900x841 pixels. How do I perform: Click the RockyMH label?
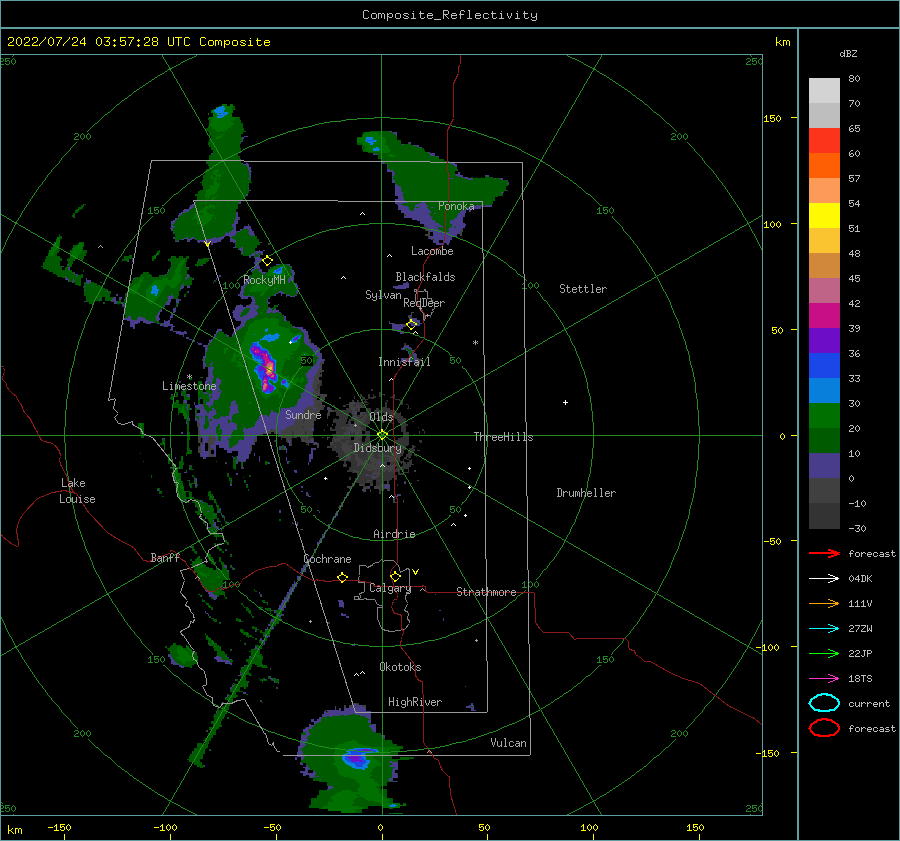click(x=265, y=280)
